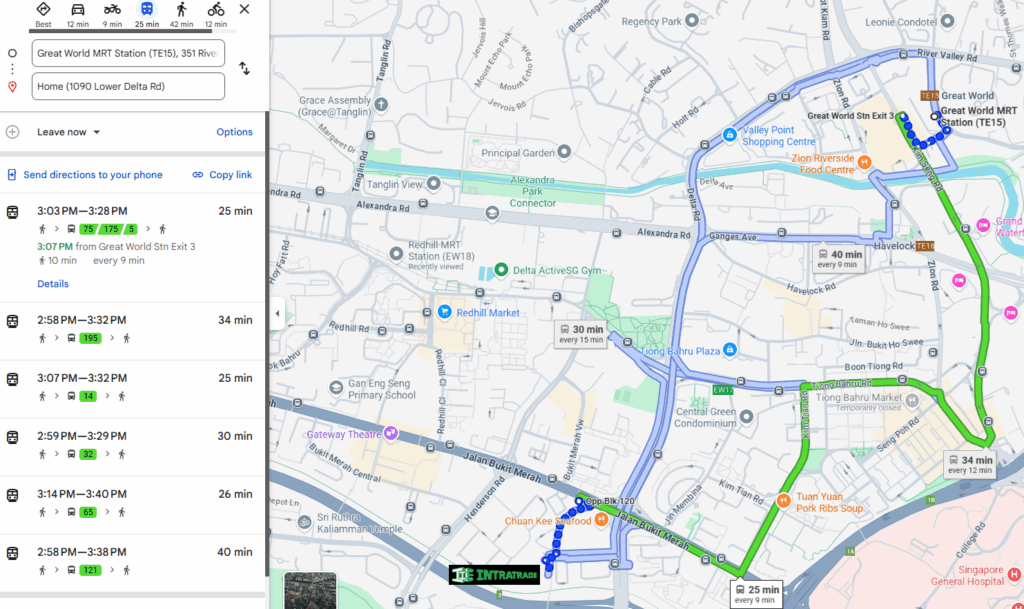Screen dimensions: 1024x609
Task: Collapse the side panel
Action: 278,313
